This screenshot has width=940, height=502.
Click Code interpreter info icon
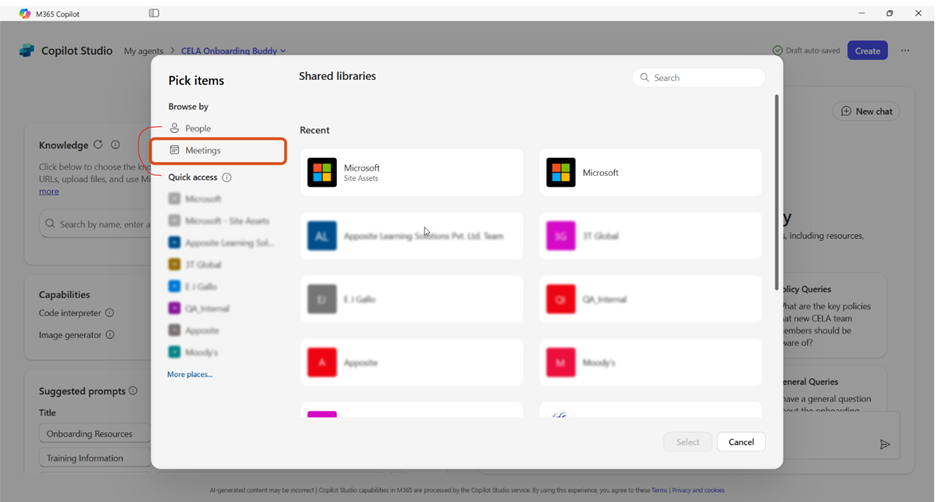click(x=110, y=312)
